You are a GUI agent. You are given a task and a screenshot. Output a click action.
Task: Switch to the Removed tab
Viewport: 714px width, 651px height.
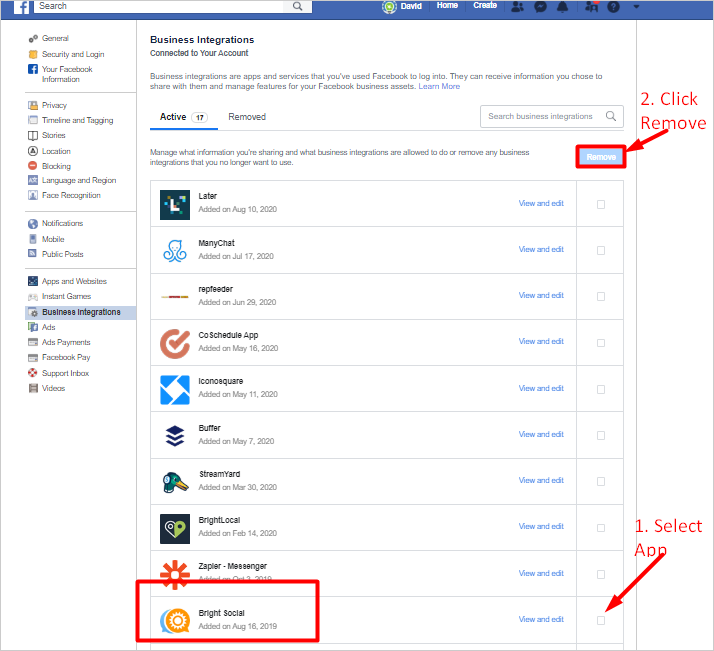[x=247, y=117]
